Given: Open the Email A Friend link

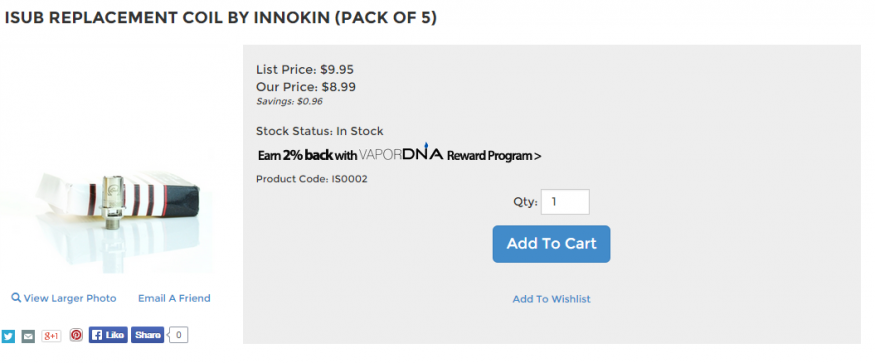Looking at the screenshot, I should (174, 298).
